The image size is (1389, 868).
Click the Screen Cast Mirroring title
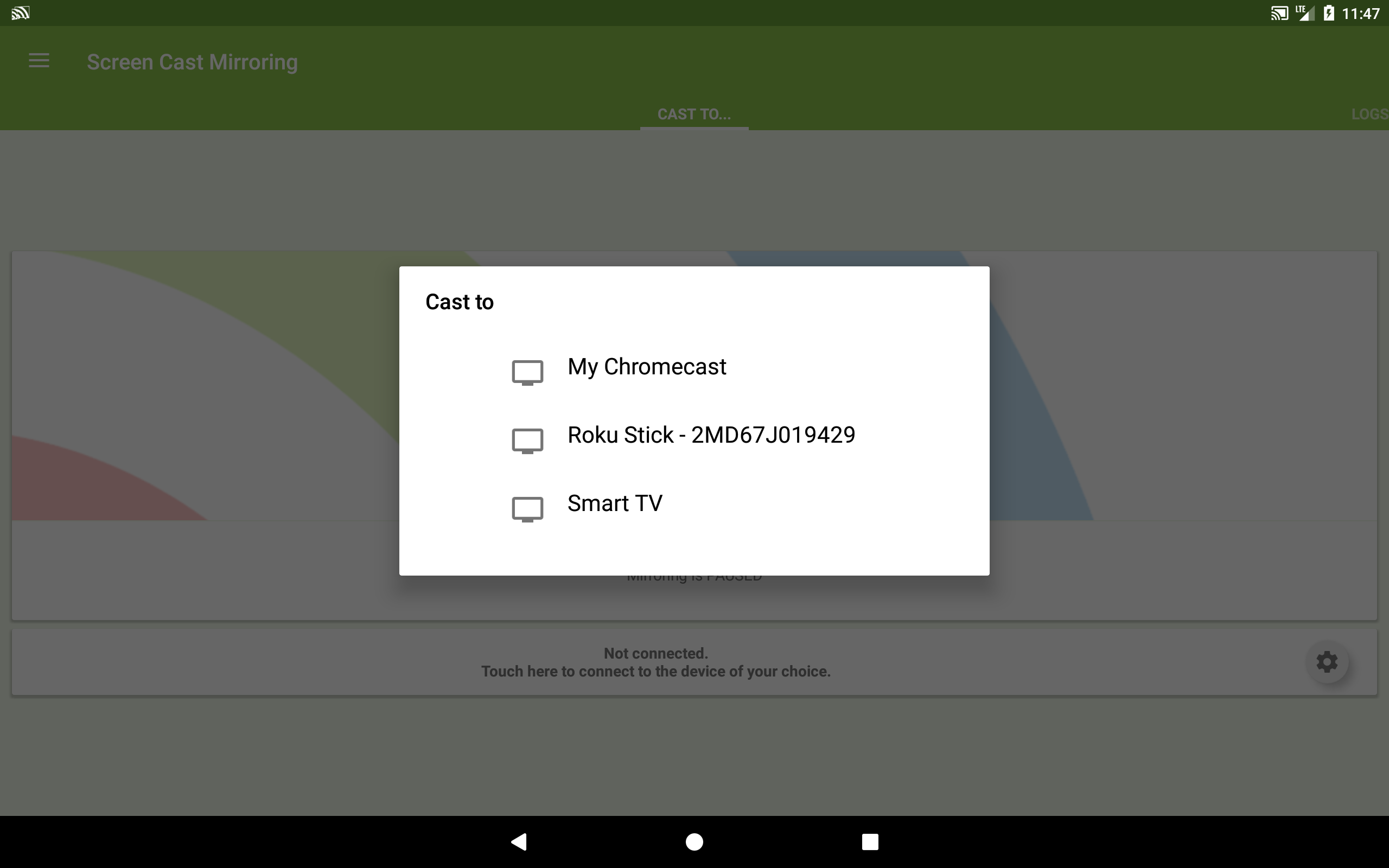tap(192, 62)
